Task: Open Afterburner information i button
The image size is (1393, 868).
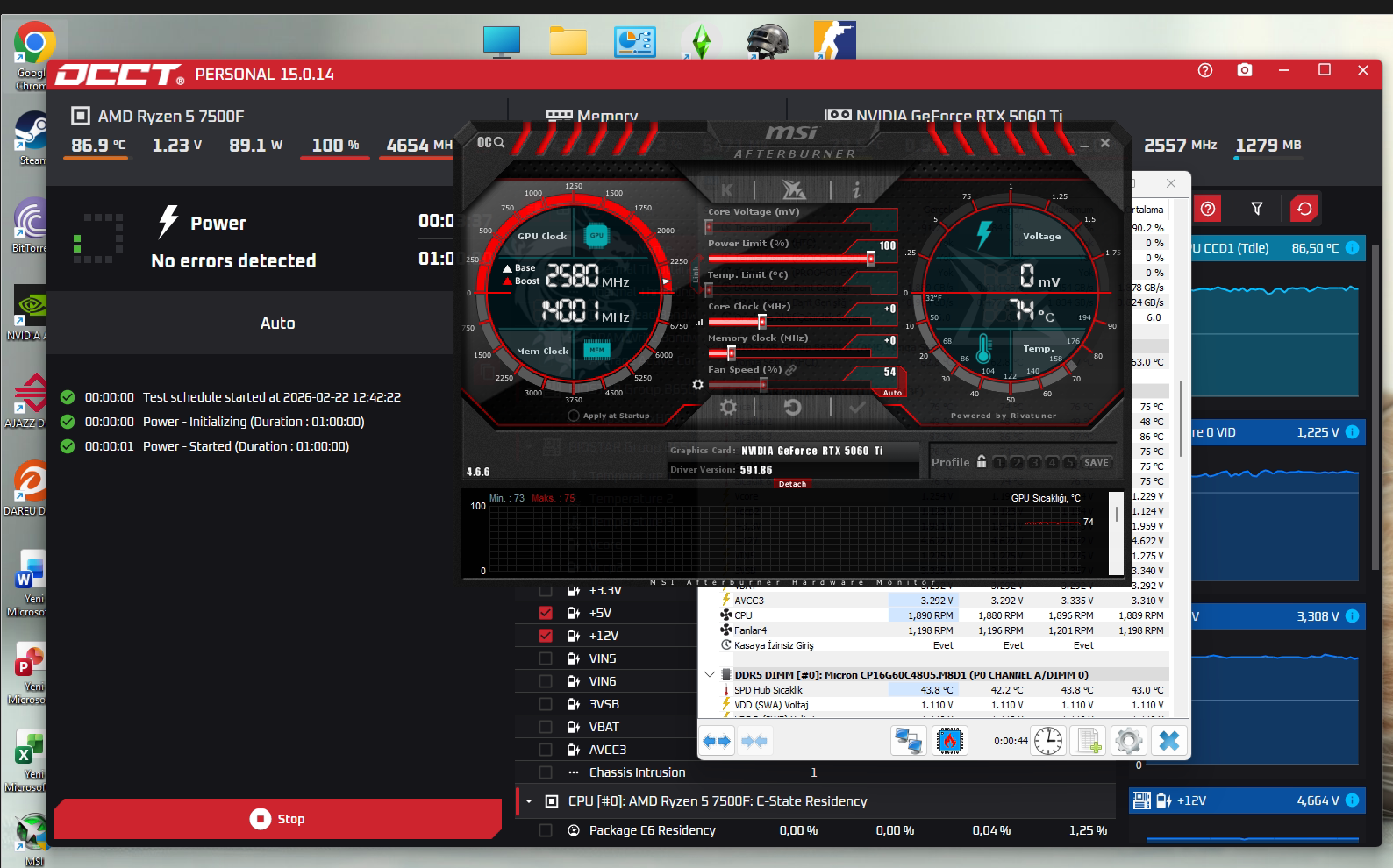Action: tap(856, 189)
